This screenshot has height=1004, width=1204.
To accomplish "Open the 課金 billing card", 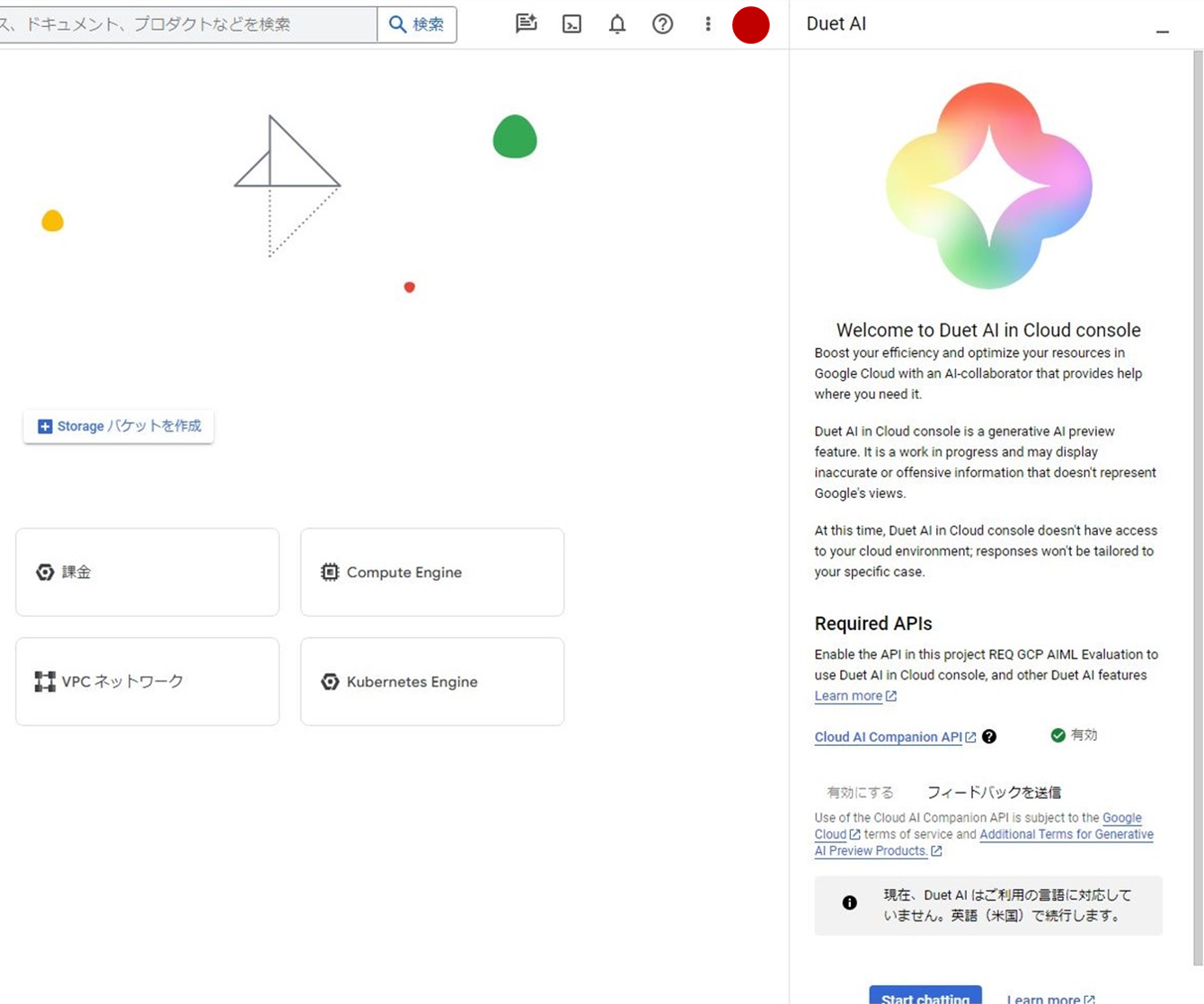I will coord(147,573).
